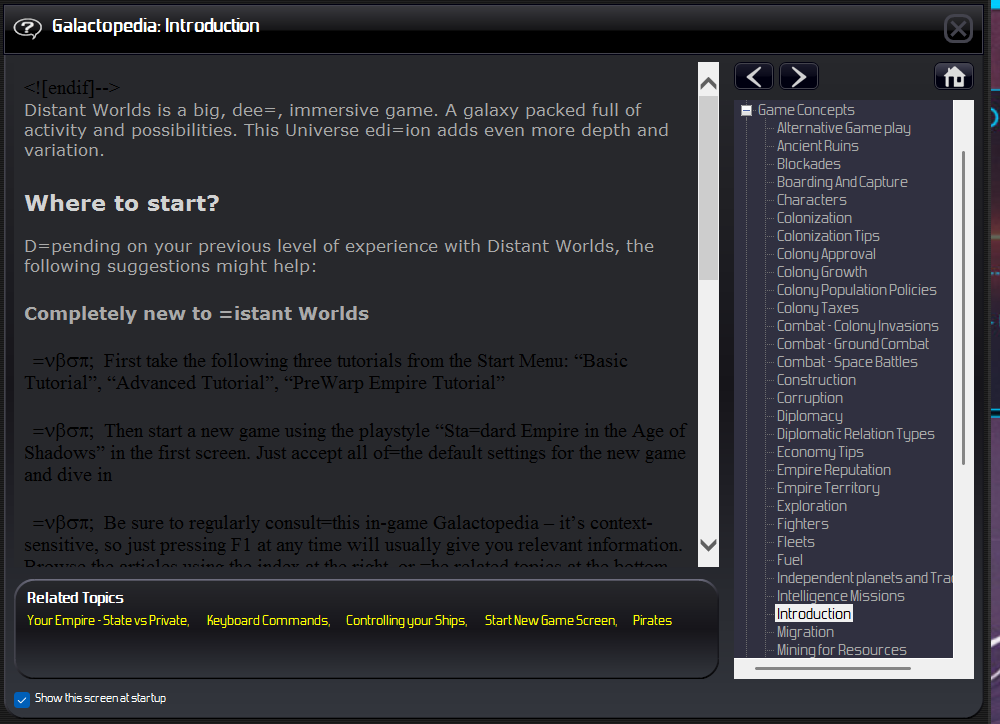Toggle Show this screen at startup
The image size is (1000, 724).
(22, 699)
